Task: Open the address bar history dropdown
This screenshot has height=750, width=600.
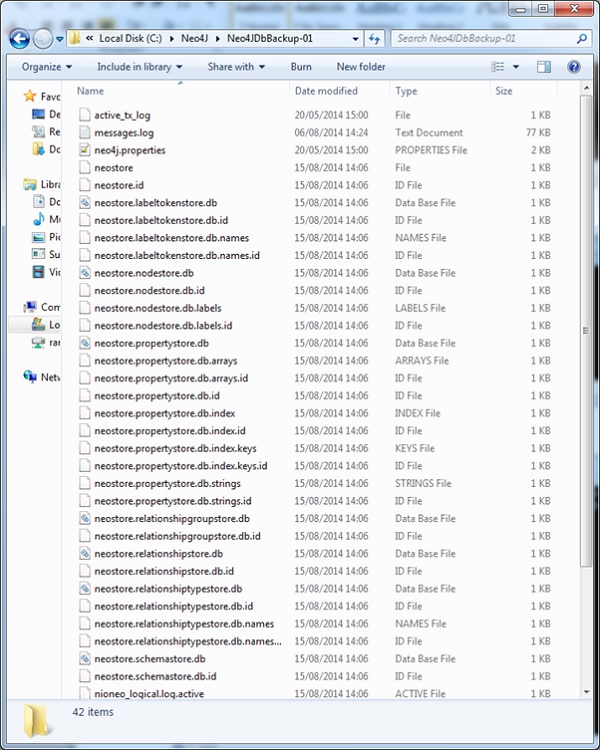Action: point(356,39)
